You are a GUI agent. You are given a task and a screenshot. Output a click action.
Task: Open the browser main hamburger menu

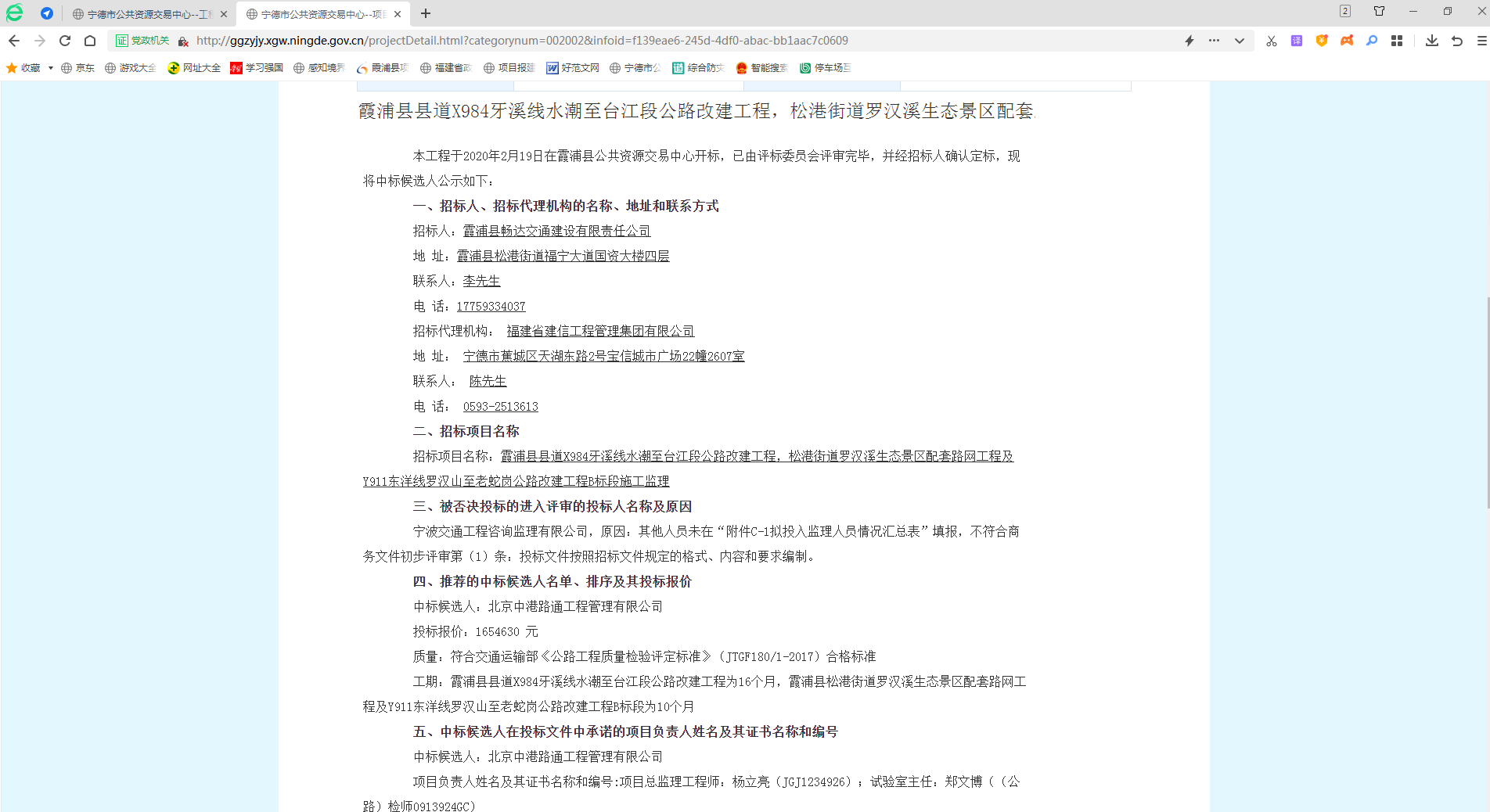pos(1481,41)
